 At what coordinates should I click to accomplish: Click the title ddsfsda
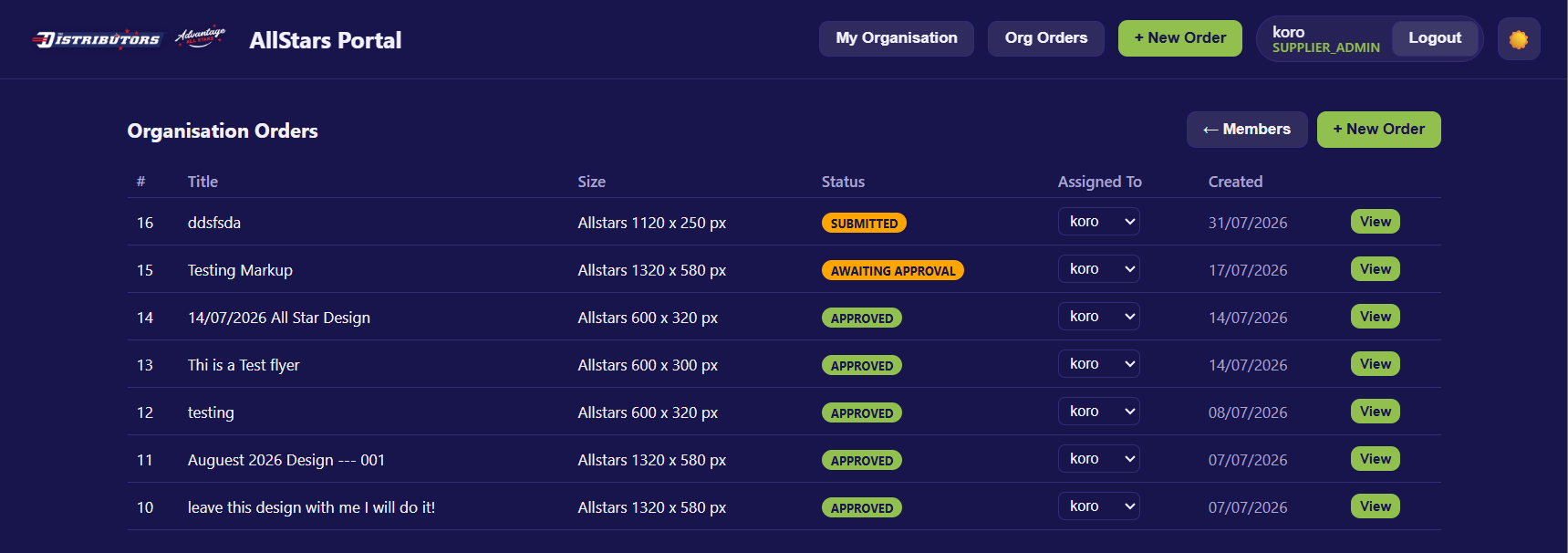[214, 223]
